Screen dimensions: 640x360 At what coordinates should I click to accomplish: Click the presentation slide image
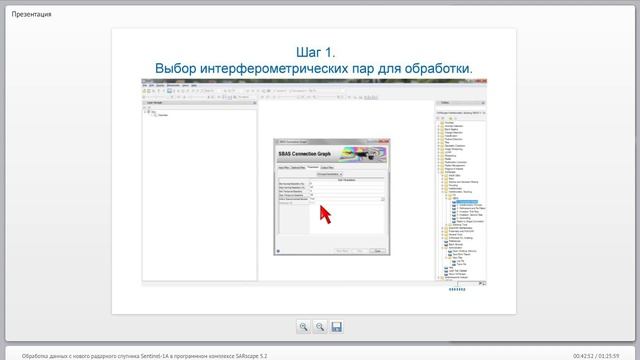point(314,171)
